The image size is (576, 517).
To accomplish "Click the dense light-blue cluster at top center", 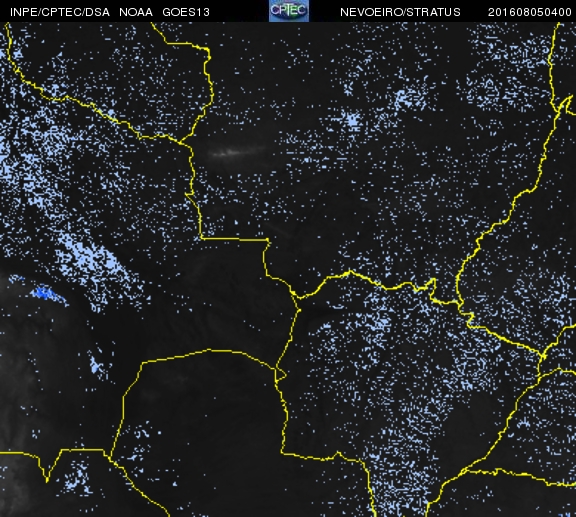I will (353, 120).
